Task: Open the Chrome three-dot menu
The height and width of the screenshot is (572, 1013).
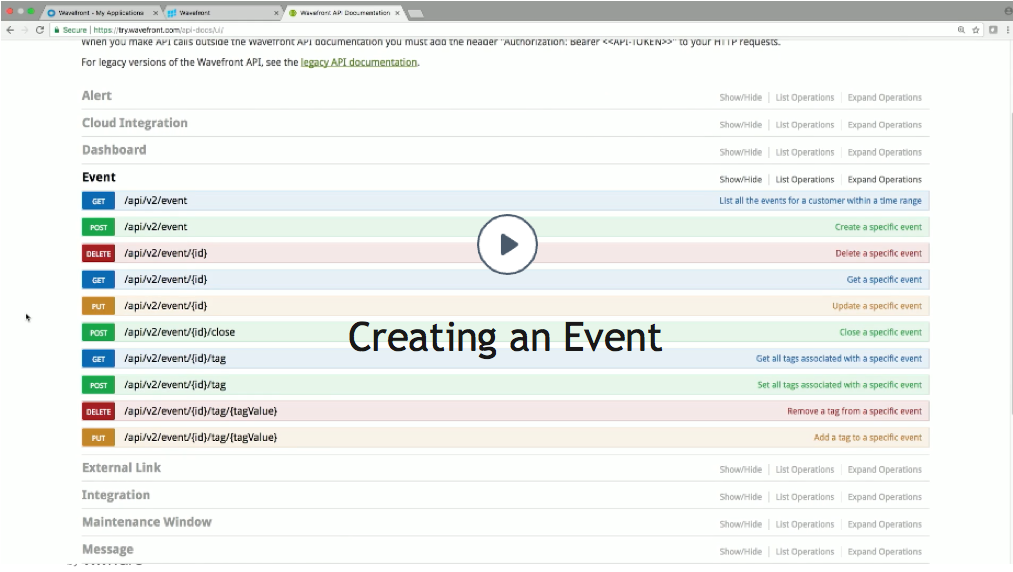Action: coord(1008,30)
